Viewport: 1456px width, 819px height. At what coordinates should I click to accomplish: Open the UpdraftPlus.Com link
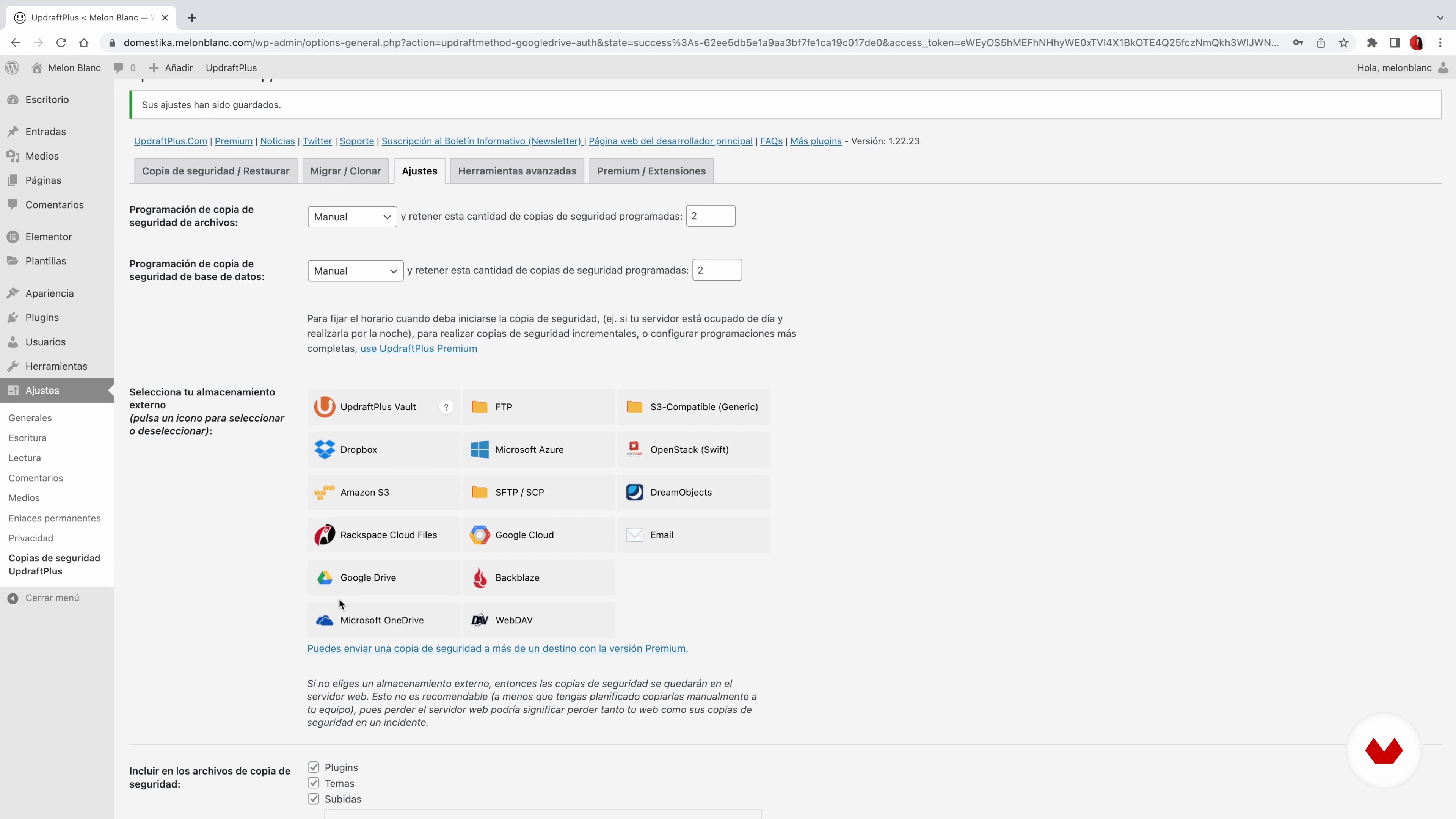coord(170,141)
